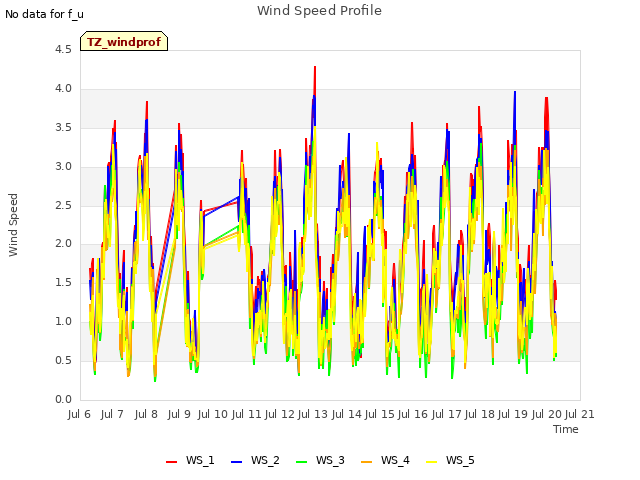Image resolution: width=640 pixels, height=480 pixels.
Task: Click the highest red peak near Jul 13
Action: click(x=315, y=67)
